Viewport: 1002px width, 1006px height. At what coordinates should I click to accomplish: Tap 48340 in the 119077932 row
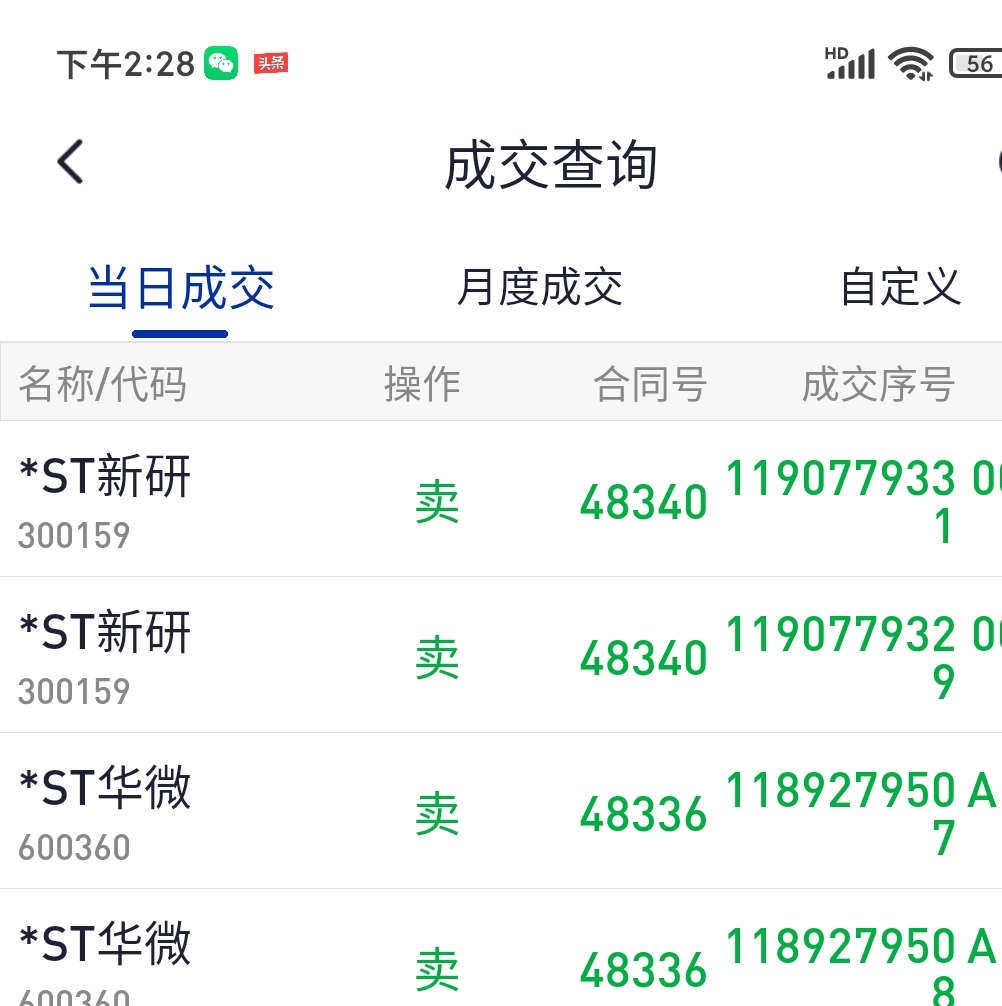pyautogui.click(x=643, y=658)
